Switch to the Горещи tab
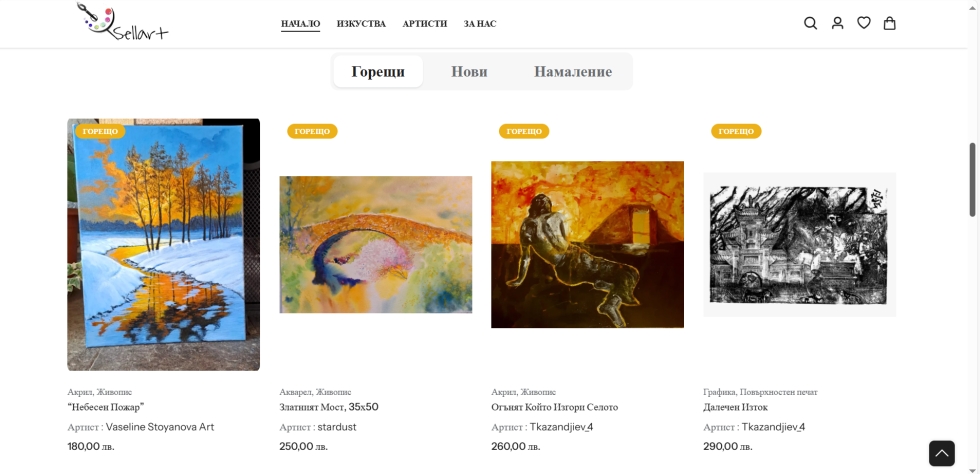This screenshot has width=980, height=474. (x=378, y=71)
